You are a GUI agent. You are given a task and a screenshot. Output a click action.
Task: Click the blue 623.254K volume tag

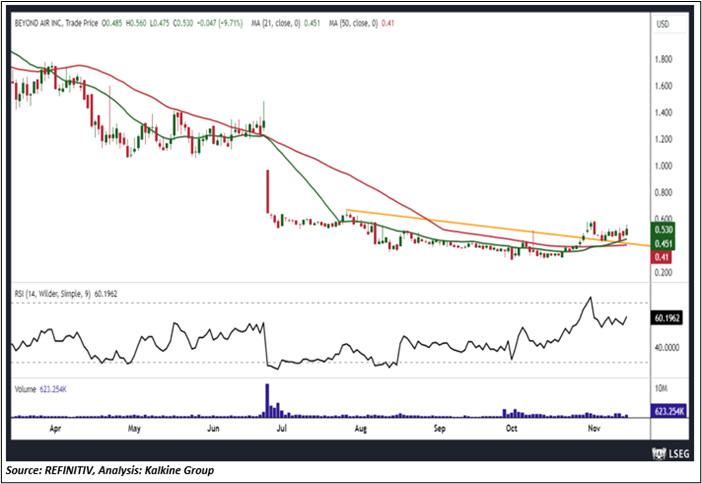(x=668, y=411)
